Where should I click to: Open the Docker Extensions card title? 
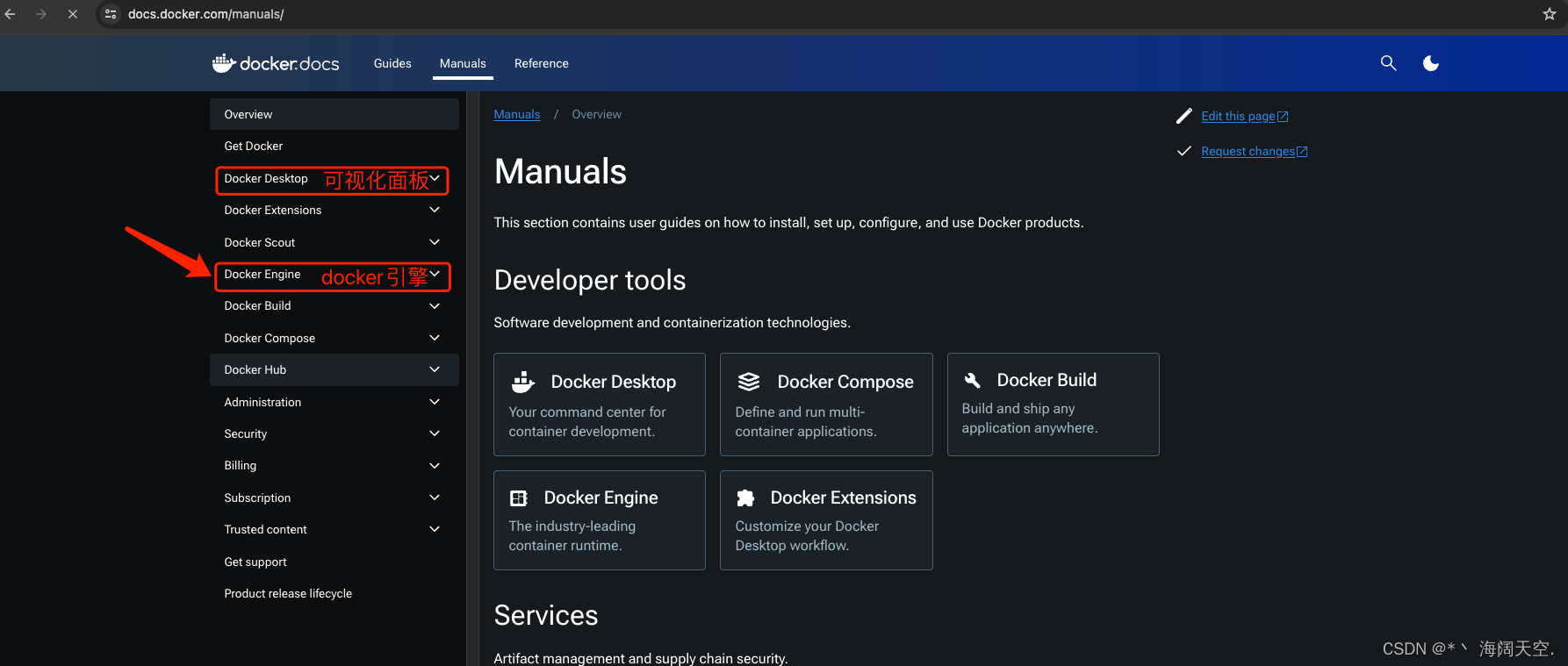(843, 498)
